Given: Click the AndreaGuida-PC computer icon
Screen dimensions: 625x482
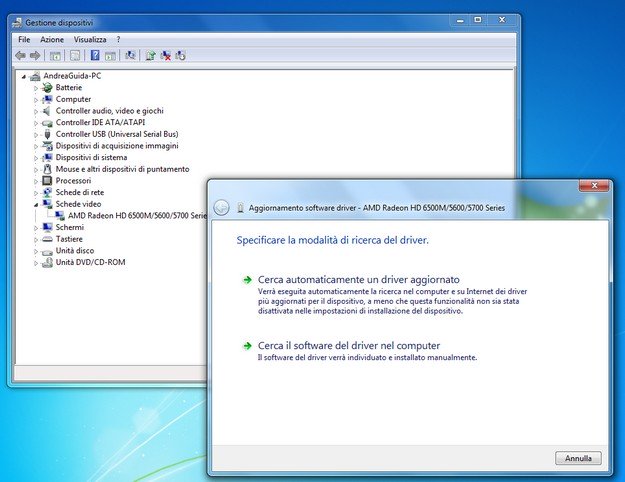Looking at the screenshot, I should 35,75.
